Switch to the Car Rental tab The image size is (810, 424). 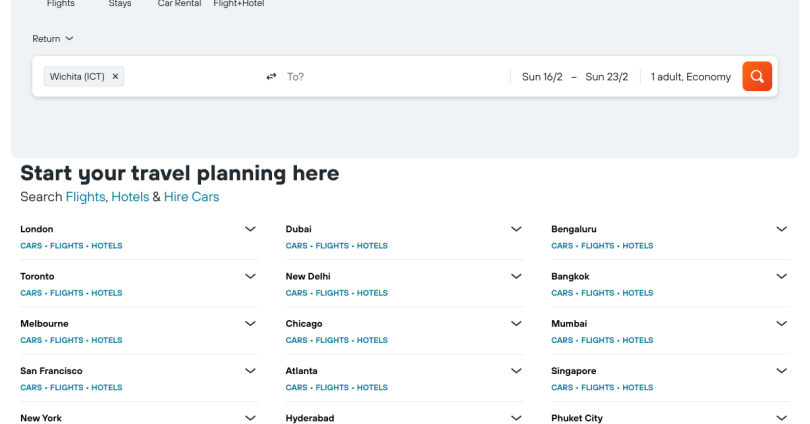point(179,4)
